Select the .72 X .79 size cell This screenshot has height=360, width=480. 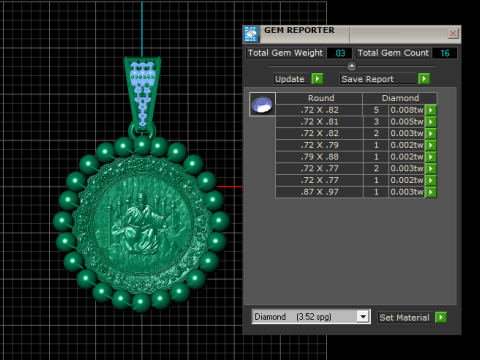[319, 145]
